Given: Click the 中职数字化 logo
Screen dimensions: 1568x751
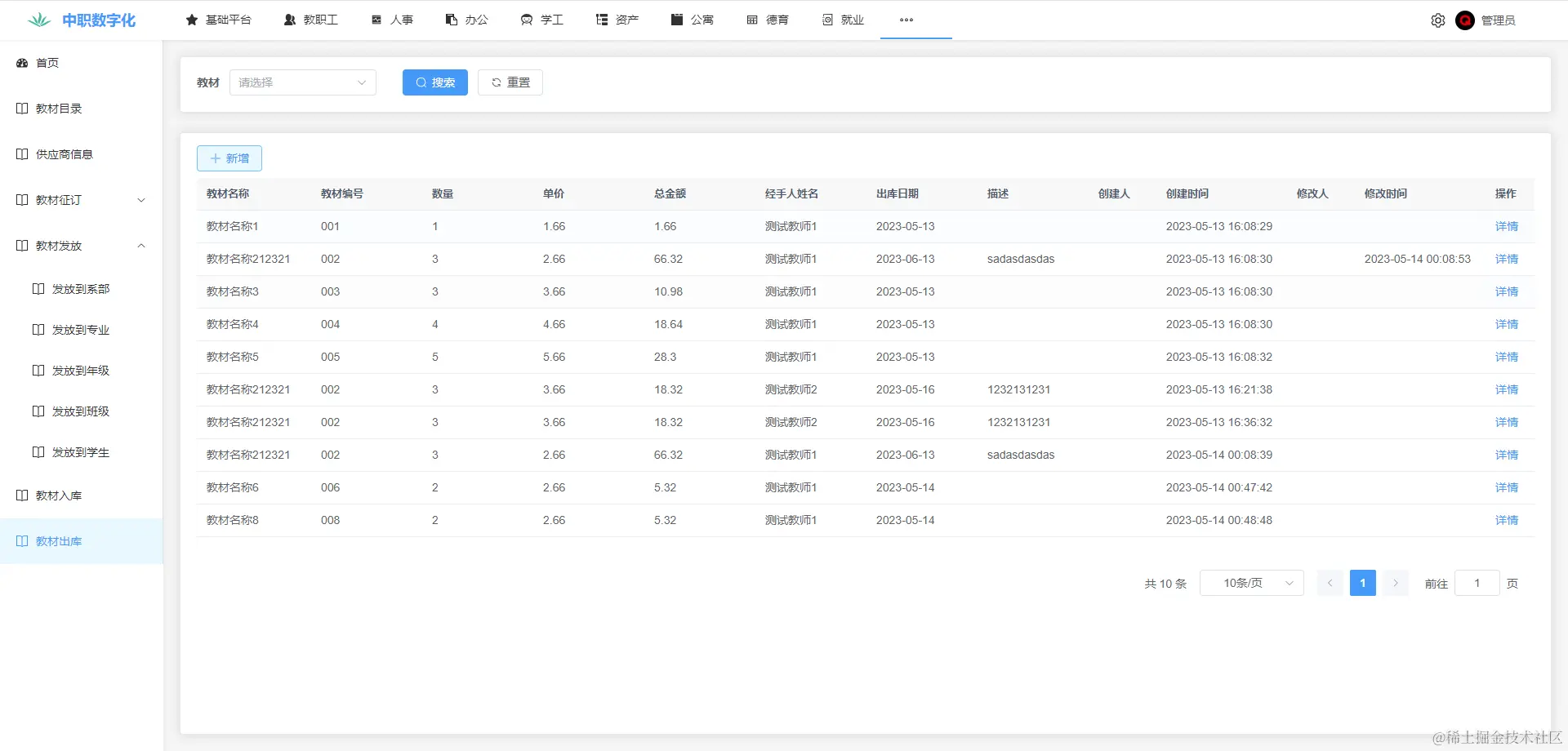Looking at the screenshot, I should pyautogui.click(x=82, y=20).
